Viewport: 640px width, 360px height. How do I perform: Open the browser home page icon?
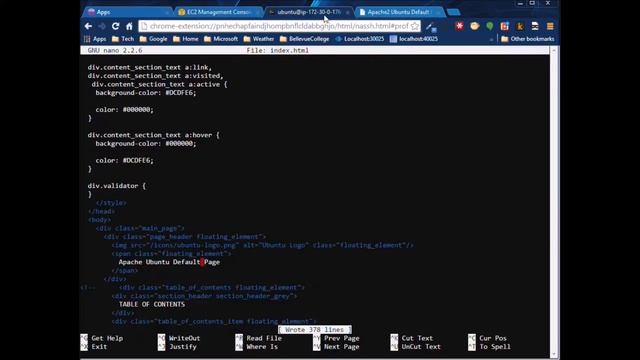point(129,26)
